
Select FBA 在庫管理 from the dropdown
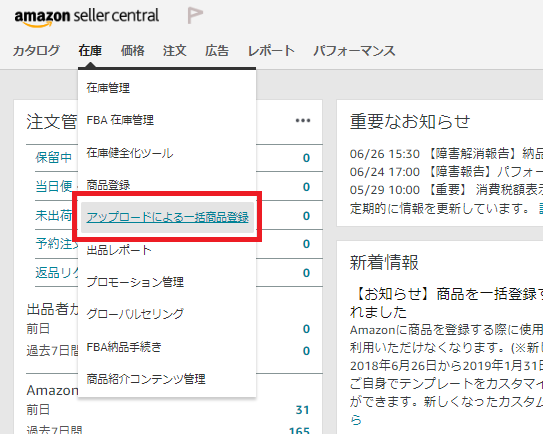point(120,120)
